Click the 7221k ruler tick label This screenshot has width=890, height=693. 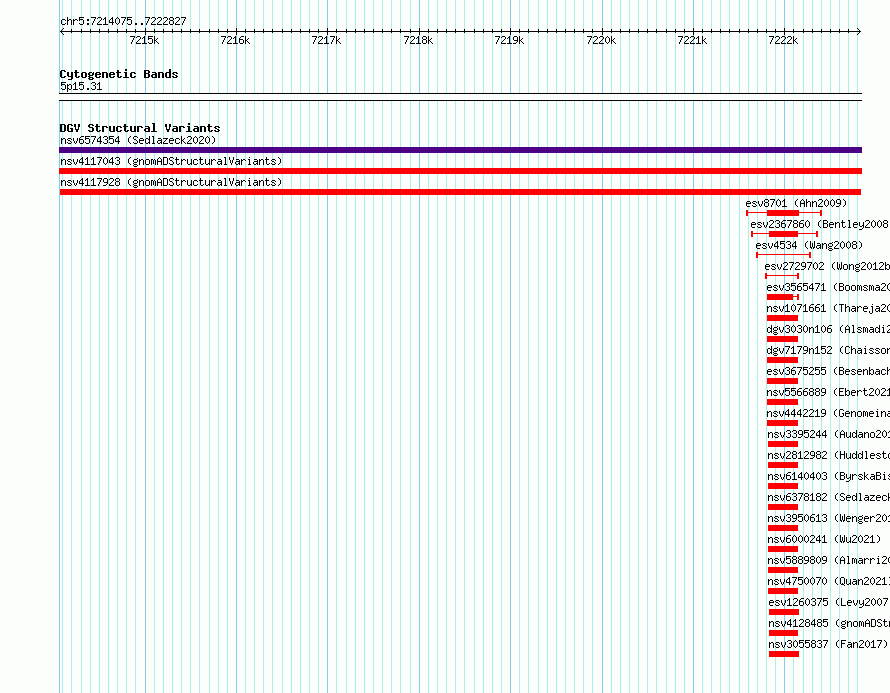(692, 40)
